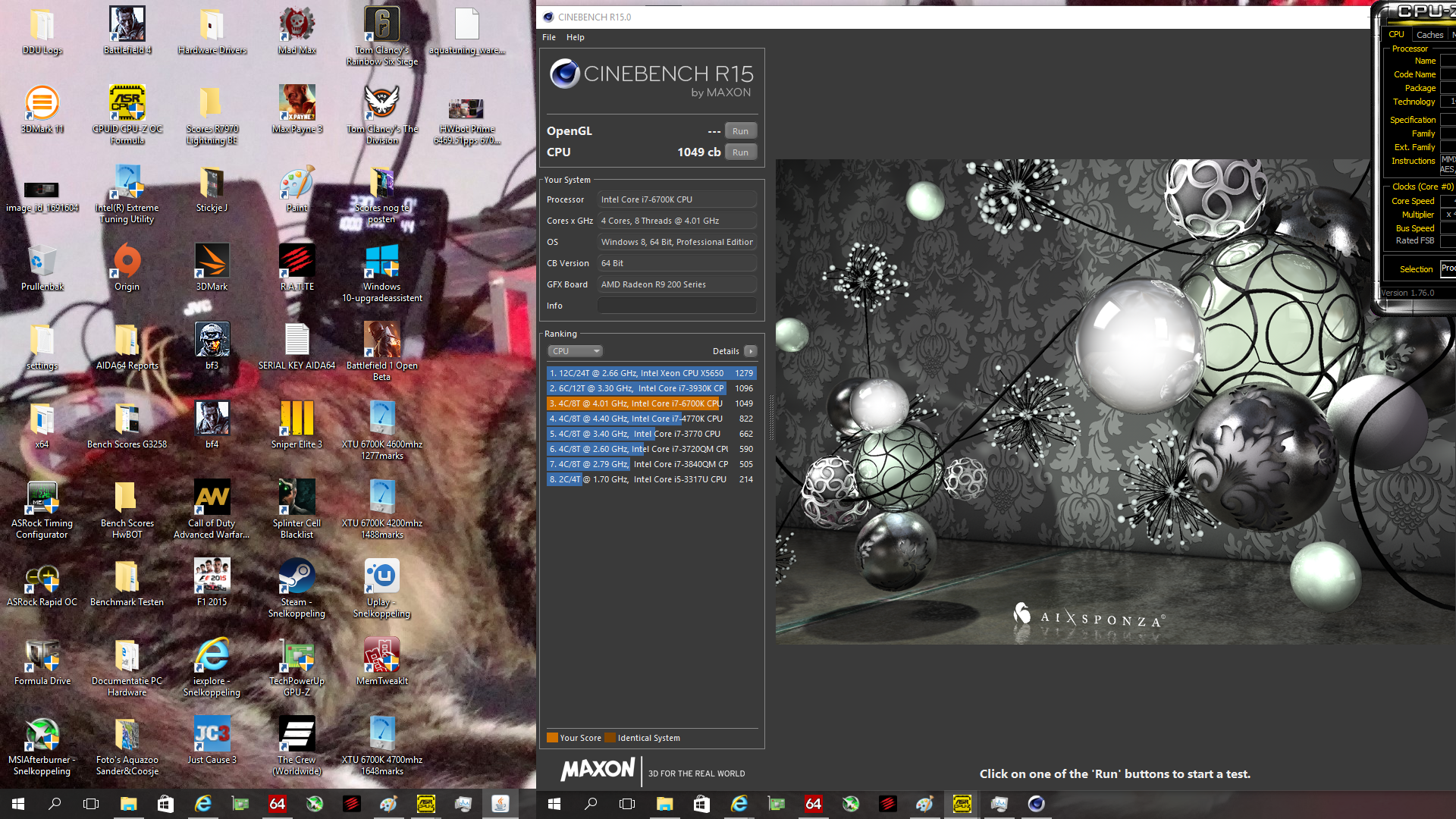Open File menu in Cinebench
Viewport: 1456px width, 819px height.
(549, 37)
